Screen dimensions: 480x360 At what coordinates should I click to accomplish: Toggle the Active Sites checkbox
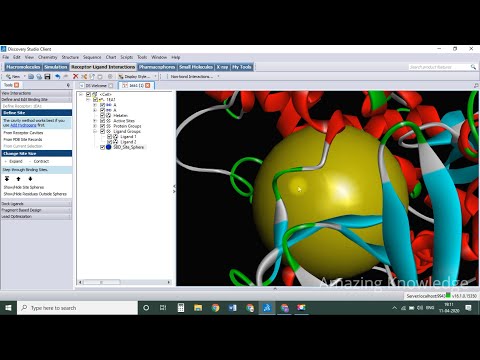102,121
